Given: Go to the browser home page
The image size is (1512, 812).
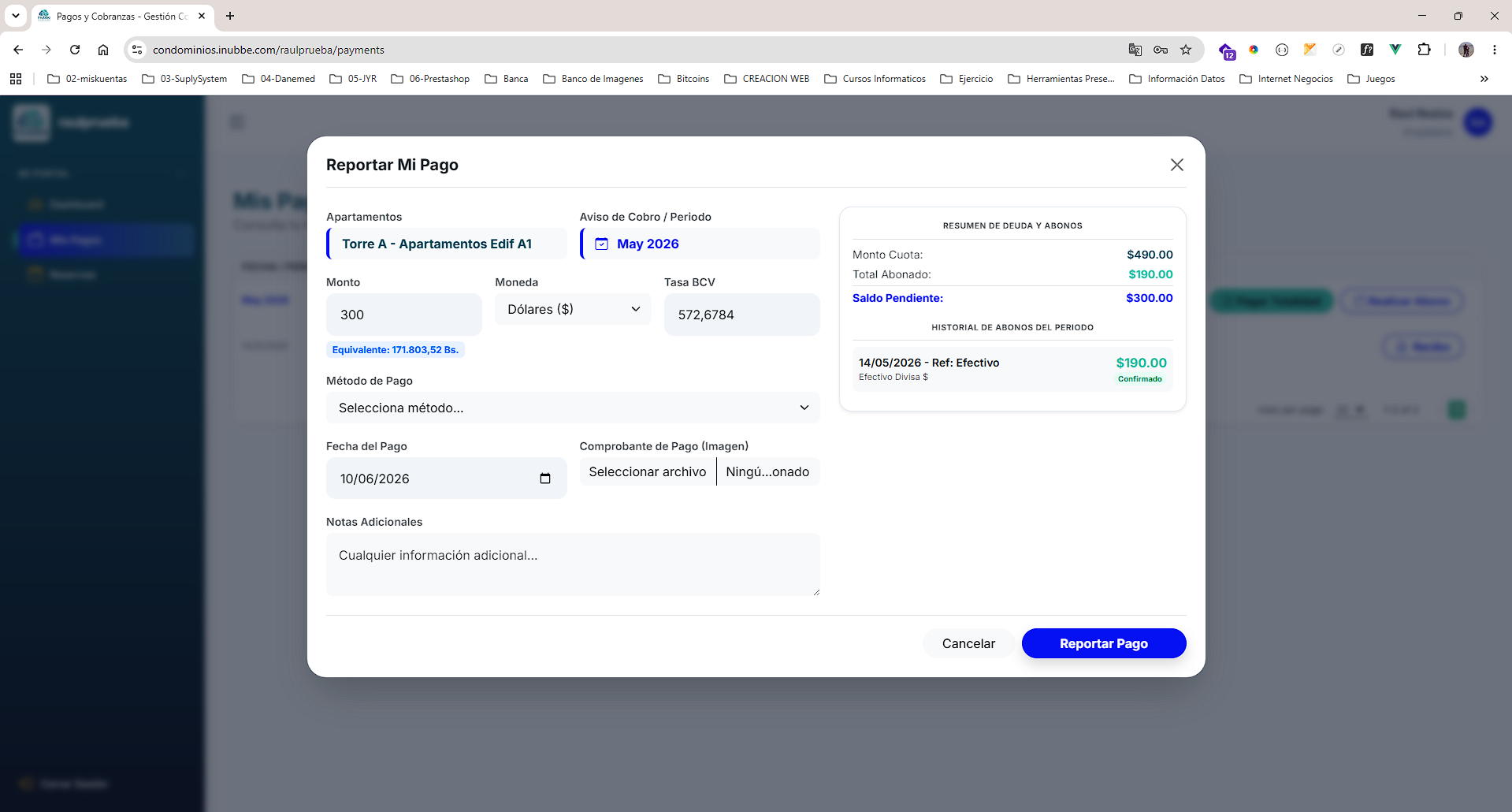Looking at the screenshot, I should click(103, 50).
